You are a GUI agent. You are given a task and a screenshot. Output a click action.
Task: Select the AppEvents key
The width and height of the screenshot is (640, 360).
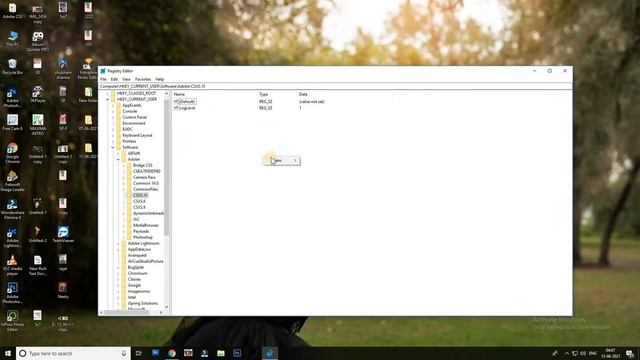coord(131,105)
